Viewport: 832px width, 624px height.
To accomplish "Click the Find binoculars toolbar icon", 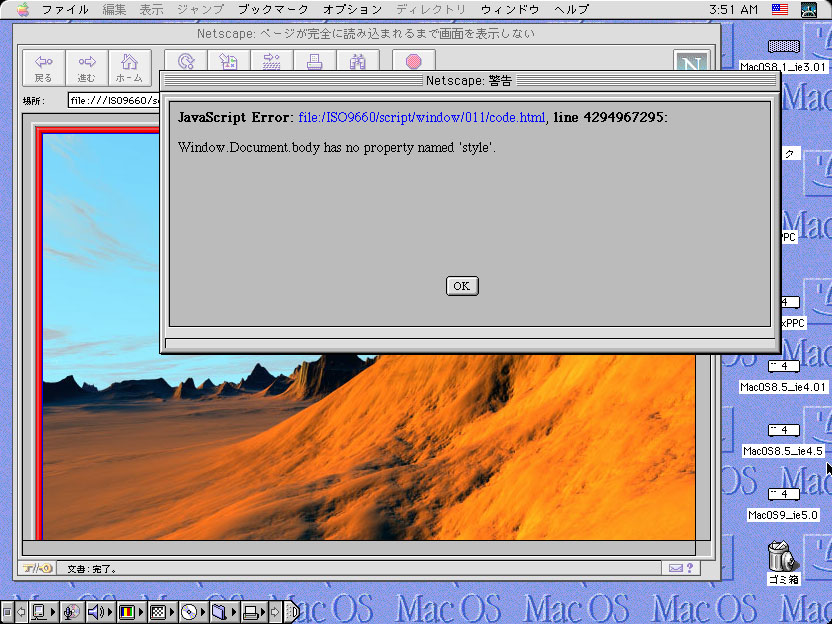I will (x=358, y=60).
